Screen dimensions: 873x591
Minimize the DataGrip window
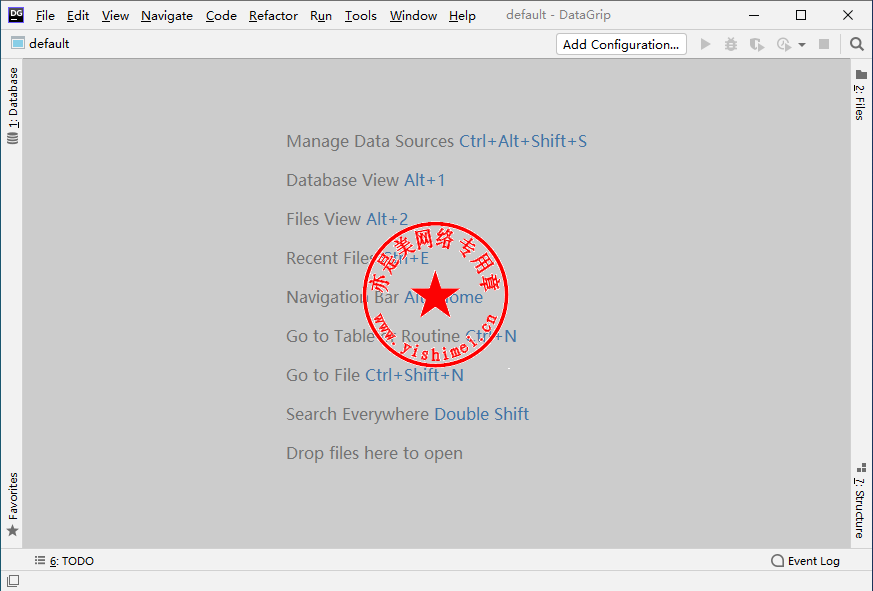754,15
